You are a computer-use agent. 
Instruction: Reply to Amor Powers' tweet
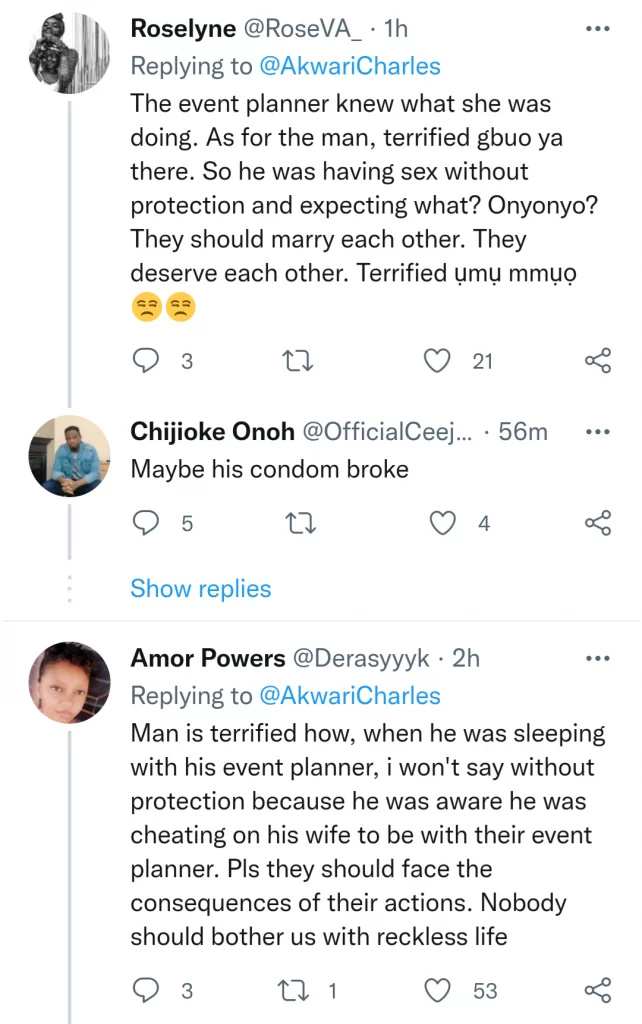pyautogui.click(x=146, y=990)
